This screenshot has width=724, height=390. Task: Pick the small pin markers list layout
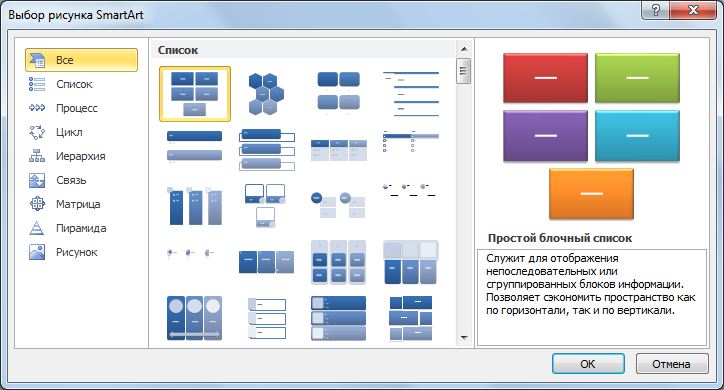(x=191, y=253)
